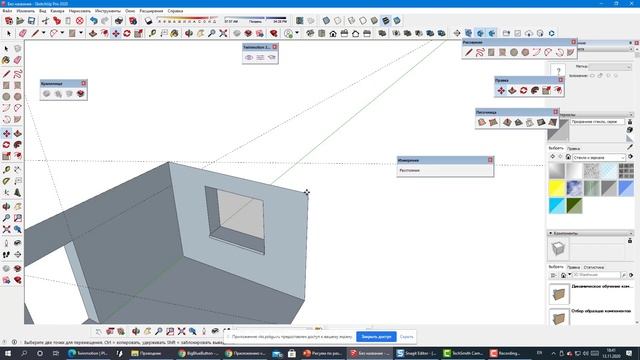640x360 pixels.
Task: Toggle shadows display icon in toolbar
Action: click(x=149, y=20)
